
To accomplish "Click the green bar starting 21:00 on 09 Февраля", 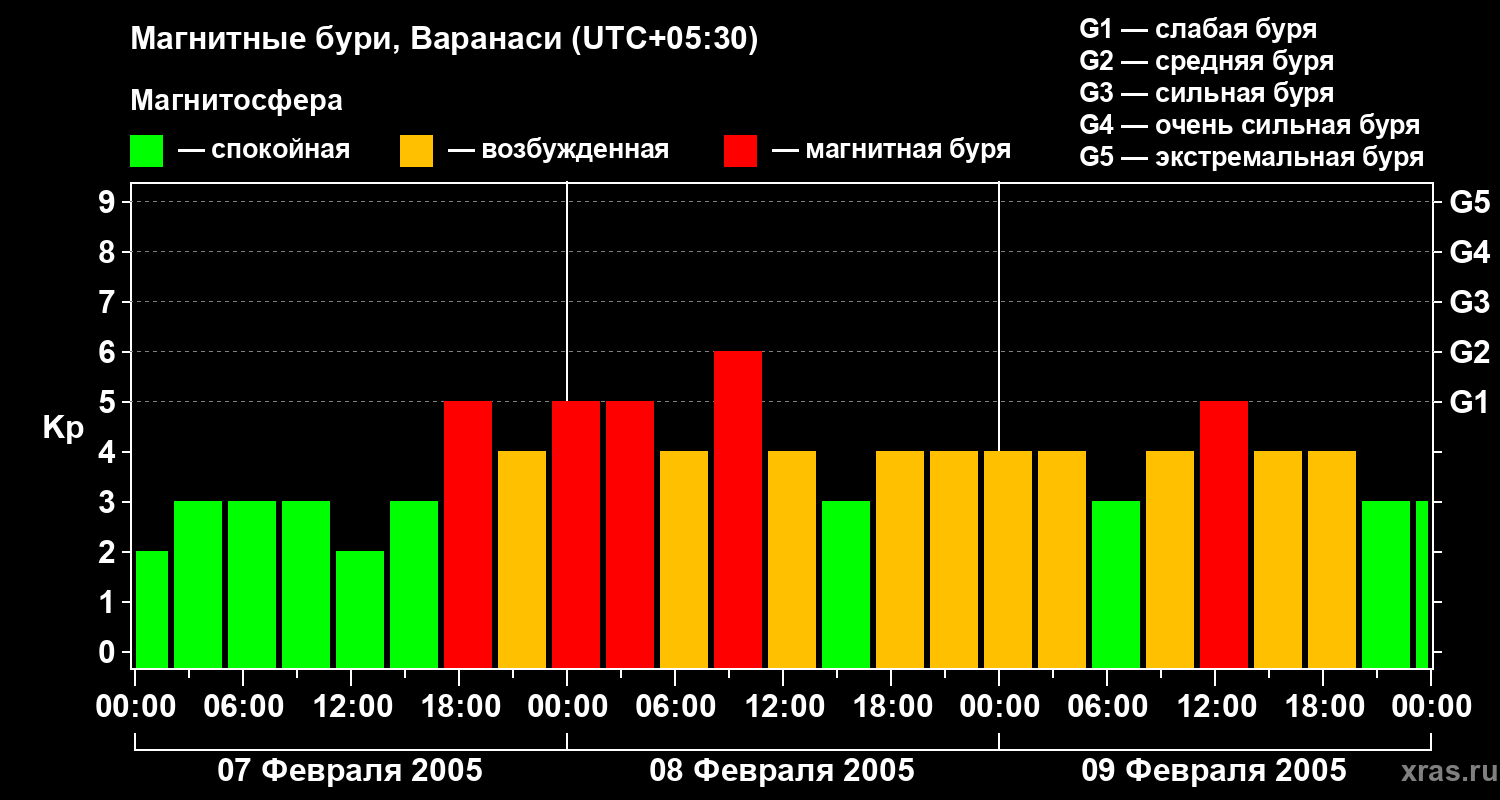I will 1386,585.
